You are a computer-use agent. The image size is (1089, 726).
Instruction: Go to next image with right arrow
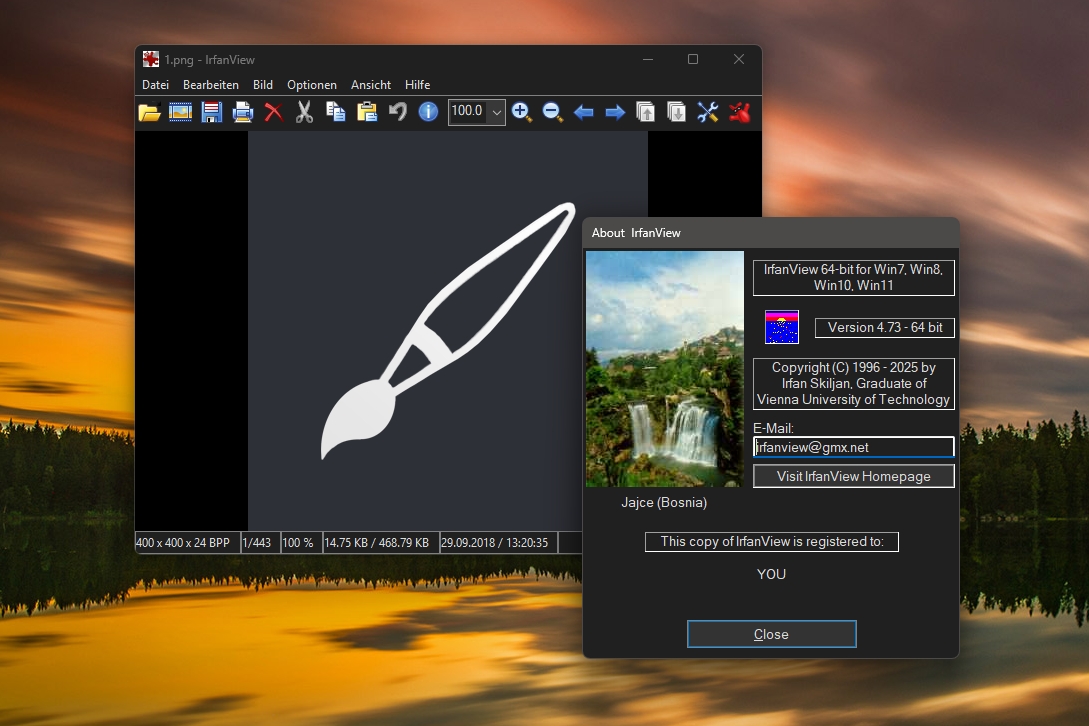coord(615,112)
